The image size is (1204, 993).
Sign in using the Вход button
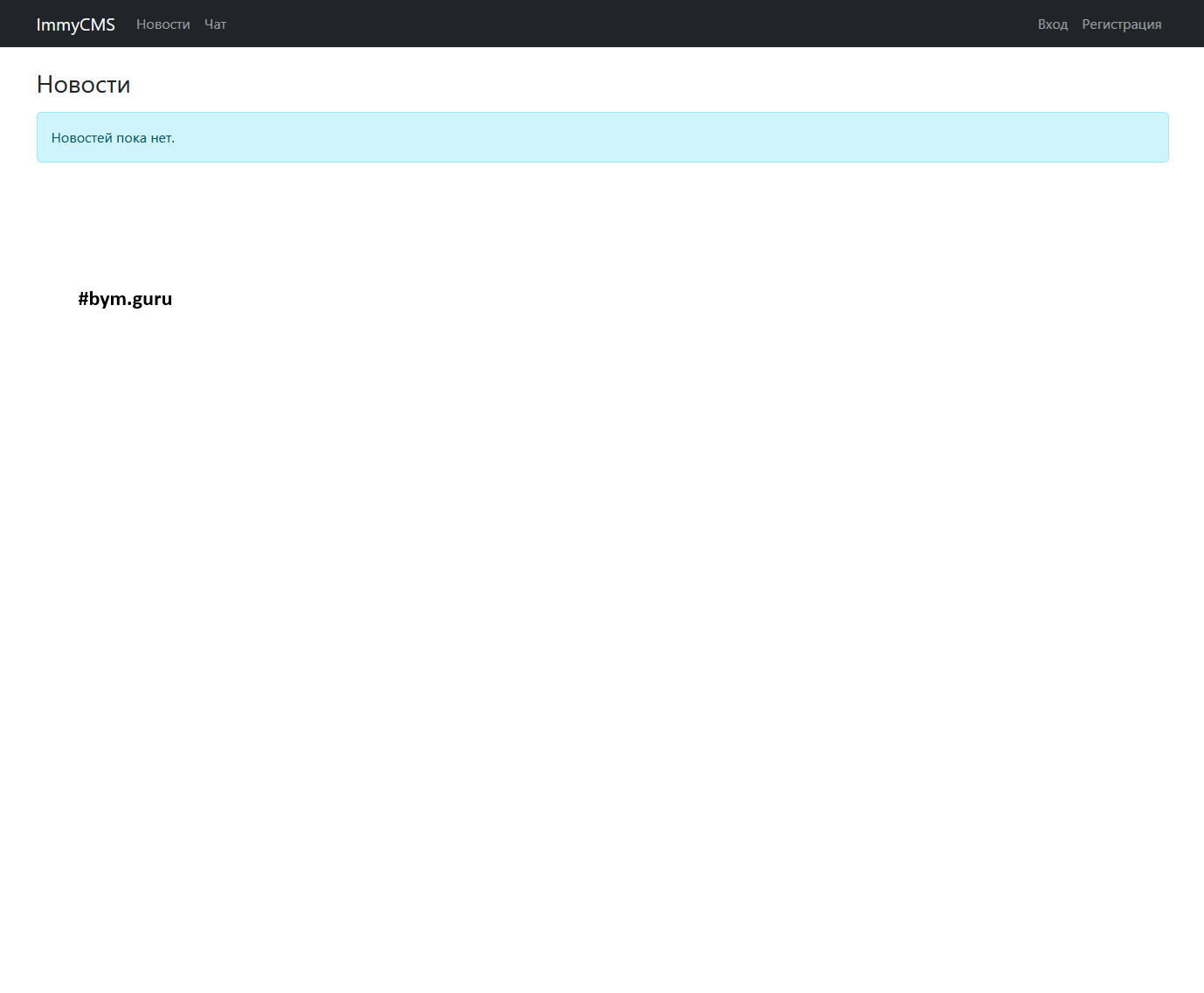coord(1052,24)
